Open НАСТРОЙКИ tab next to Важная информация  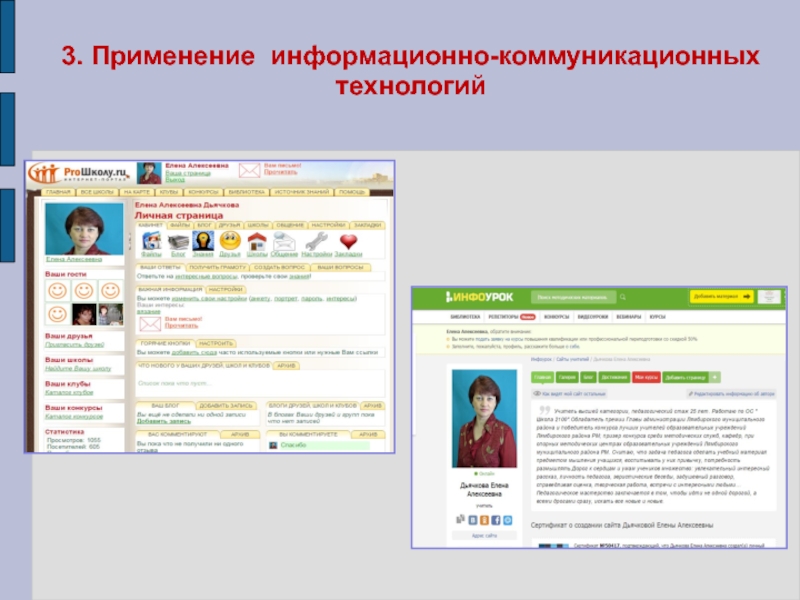tap(225, 290)
